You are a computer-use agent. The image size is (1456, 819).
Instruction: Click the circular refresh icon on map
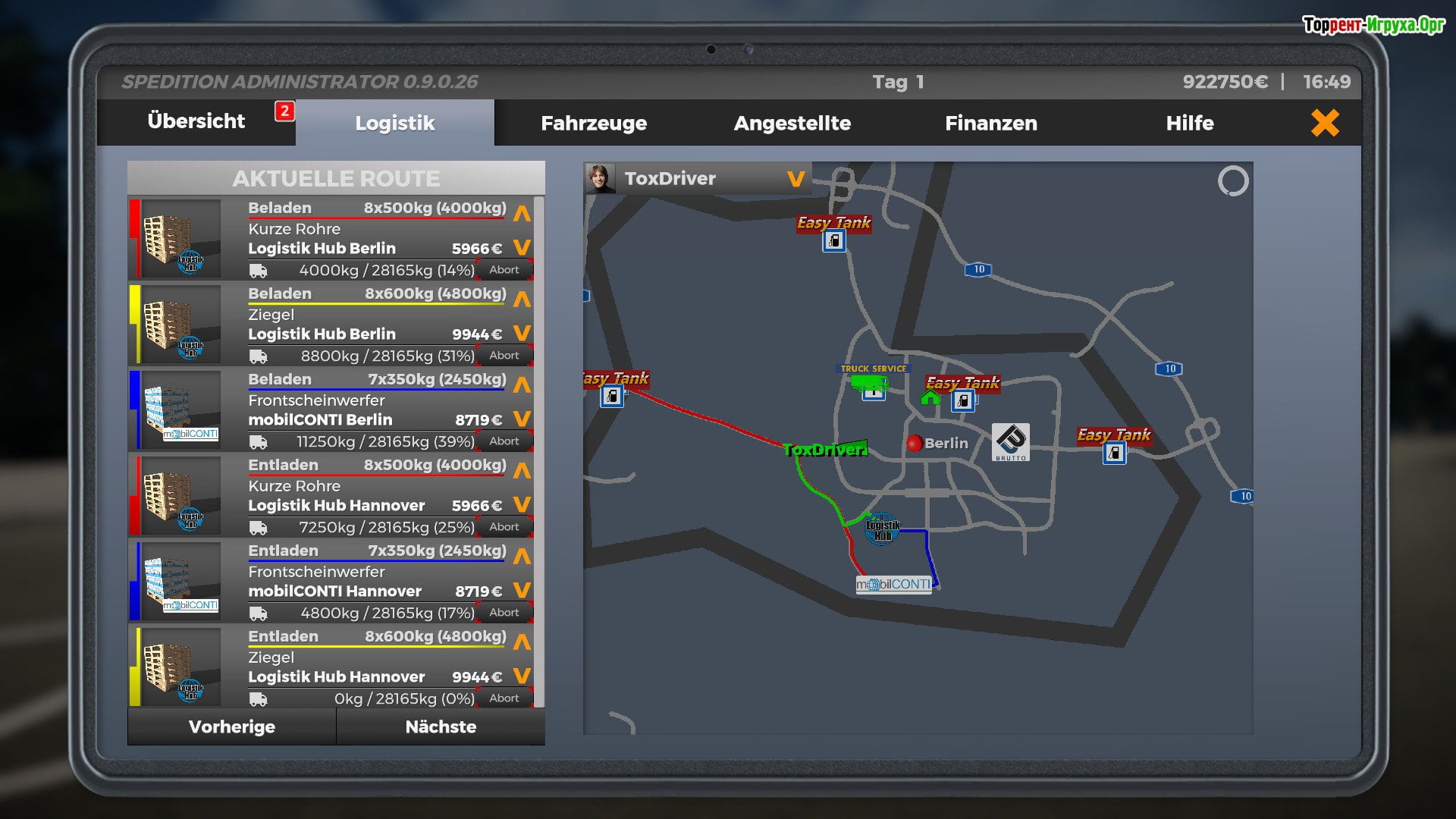[x=1232, y=181]
